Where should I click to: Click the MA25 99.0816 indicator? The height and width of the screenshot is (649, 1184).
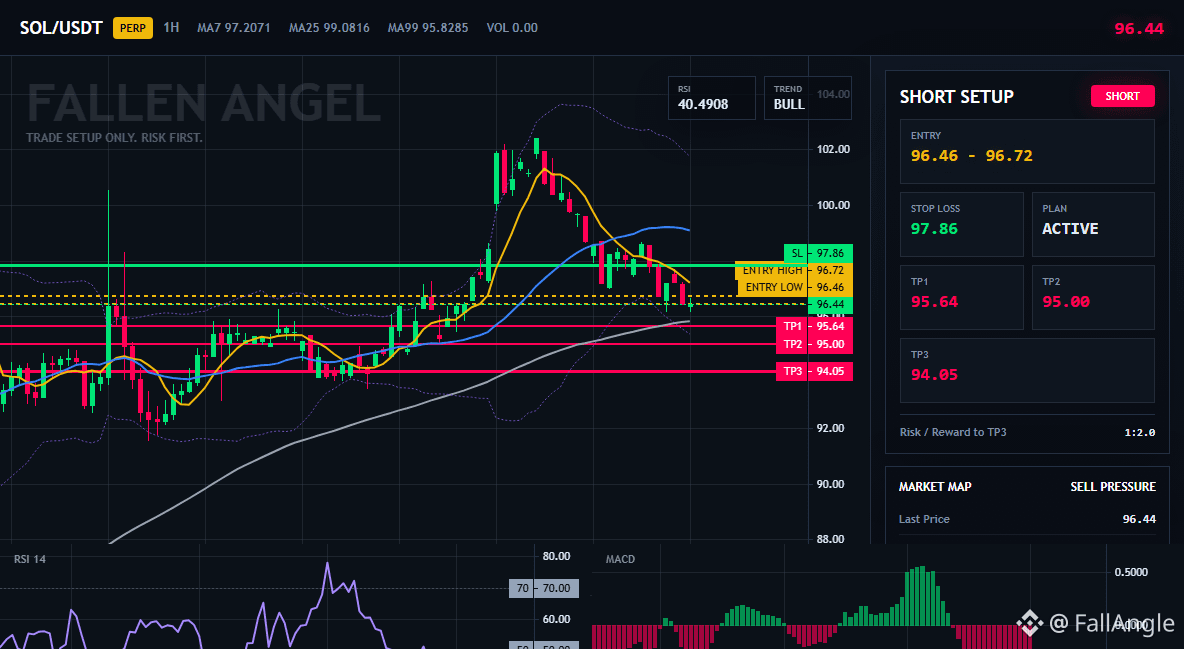(329, 28)
